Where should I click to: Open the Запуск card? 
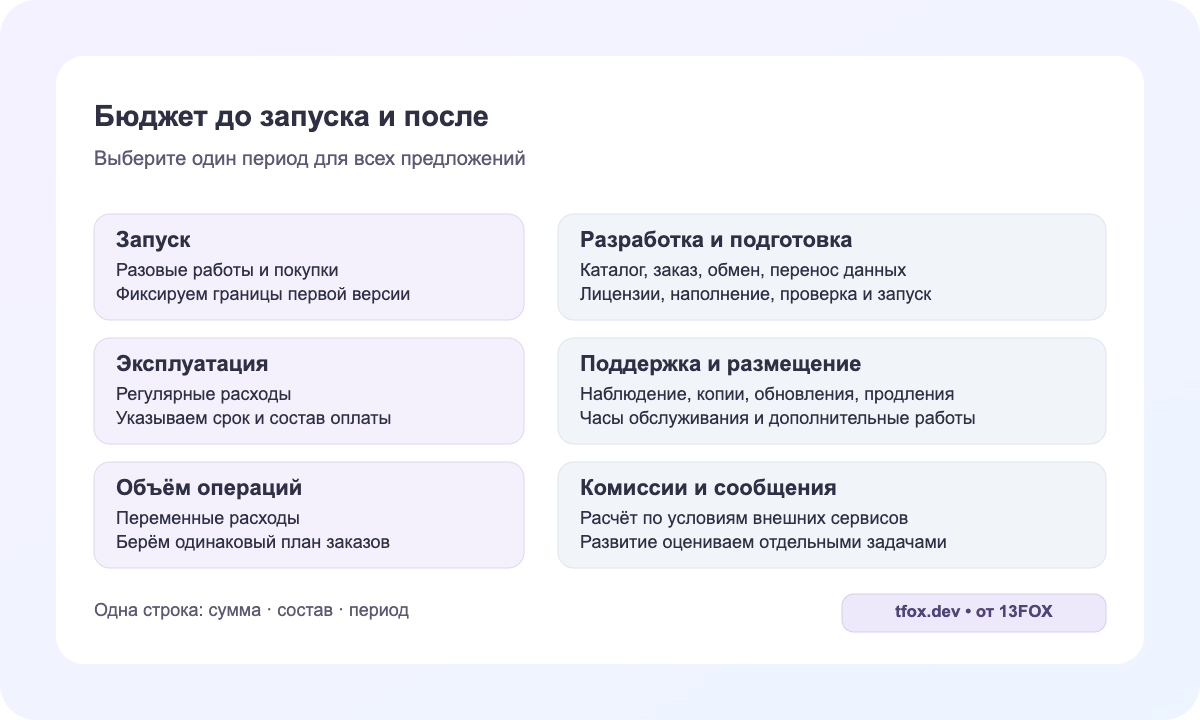coord(309,267)
